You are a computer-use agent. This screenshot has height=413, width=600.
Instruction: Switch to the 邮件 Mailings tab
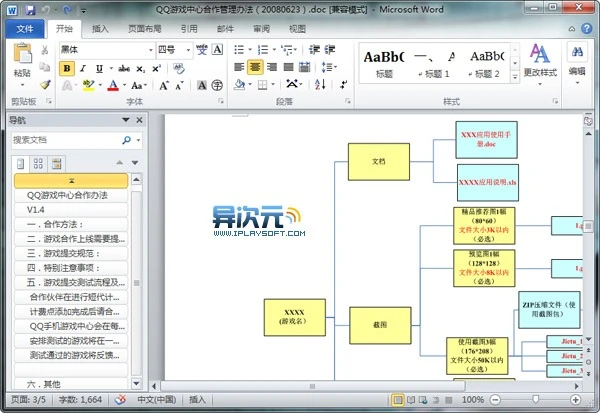coord(225,29)
